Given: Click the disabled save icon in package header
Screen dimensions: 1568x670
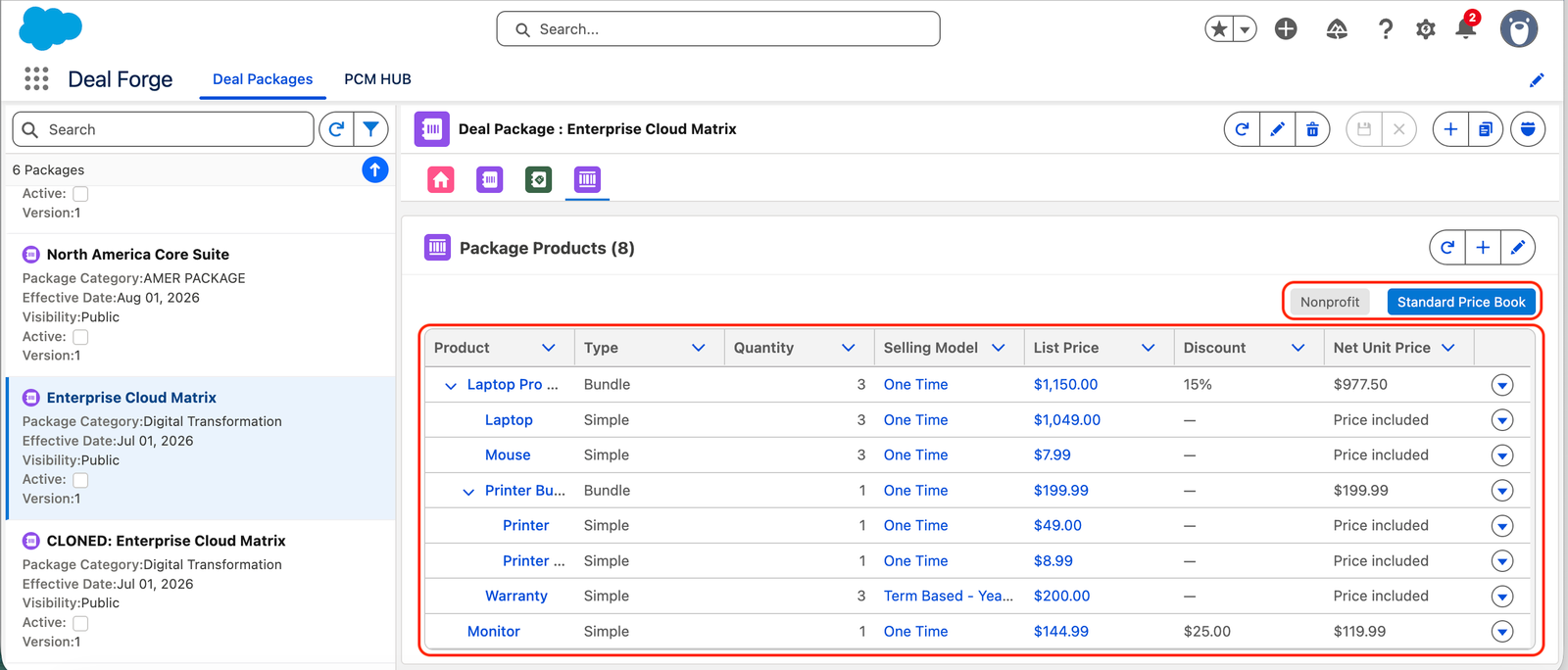Looking at the screenshot, I should coord(1364,129).
